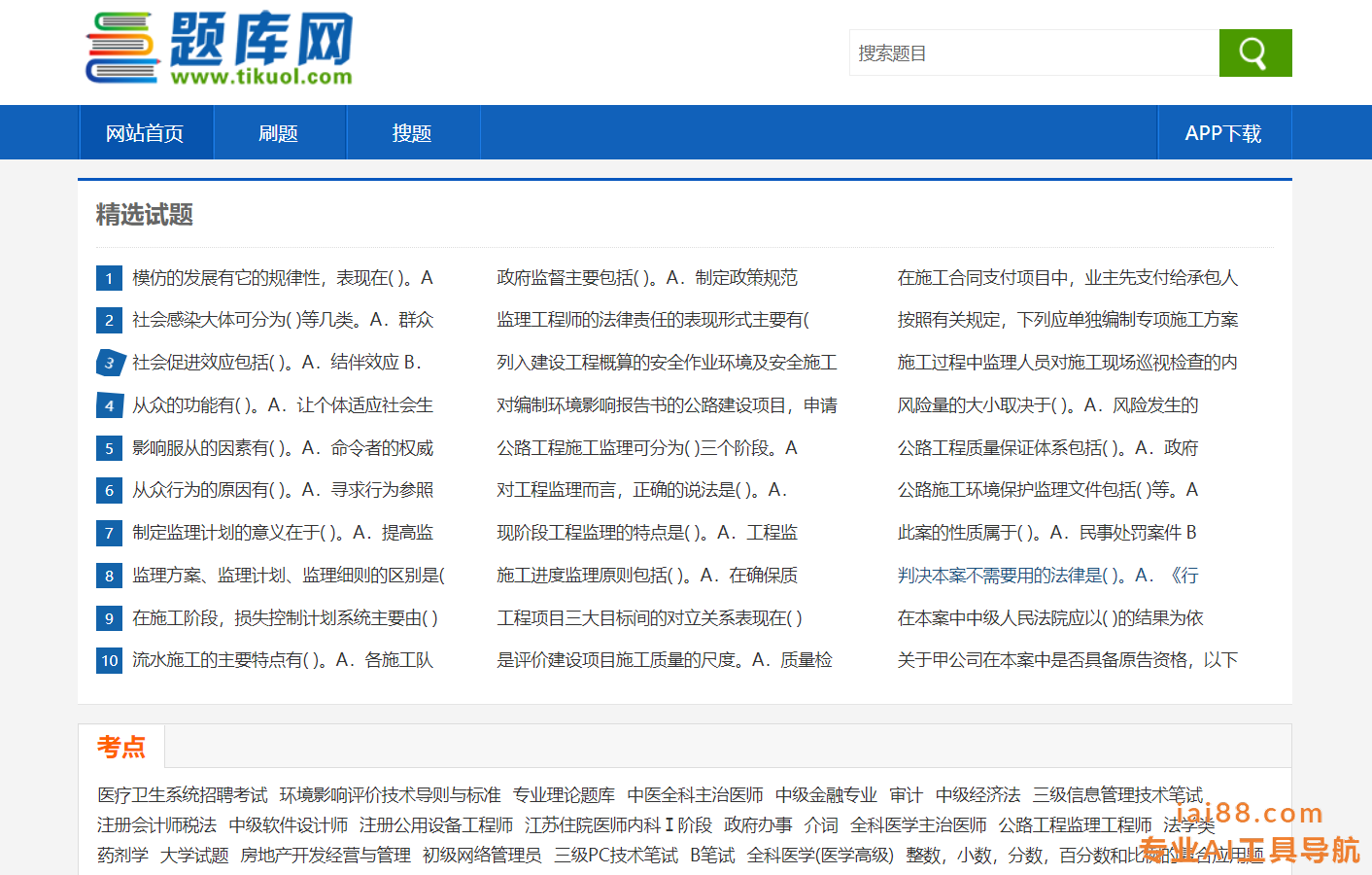Click the number 10 rank badge
Viewport: 1372px width, 875px height.
(109, 661)
